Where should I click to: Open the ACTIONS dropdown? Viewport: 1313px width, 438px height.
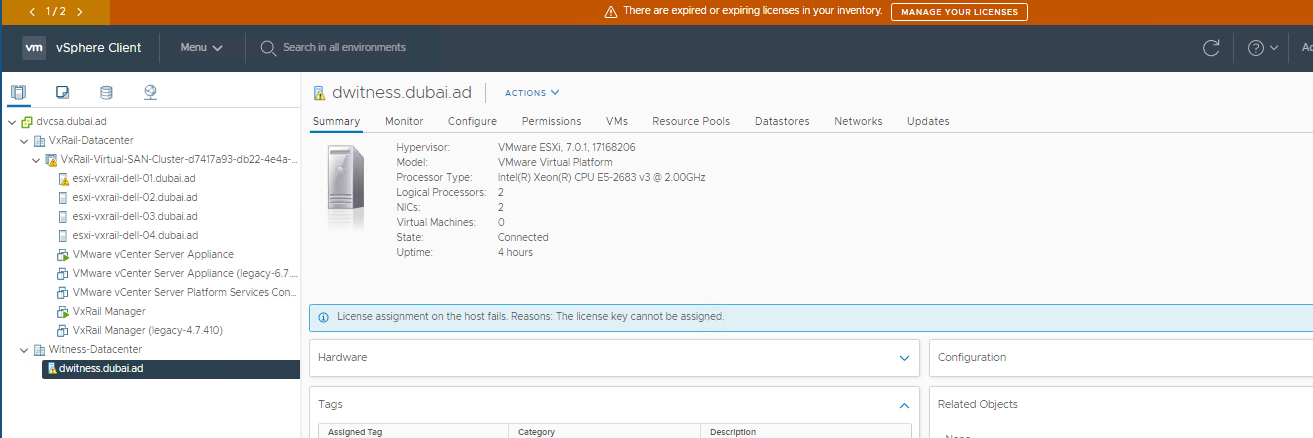(x=532, y=93)
